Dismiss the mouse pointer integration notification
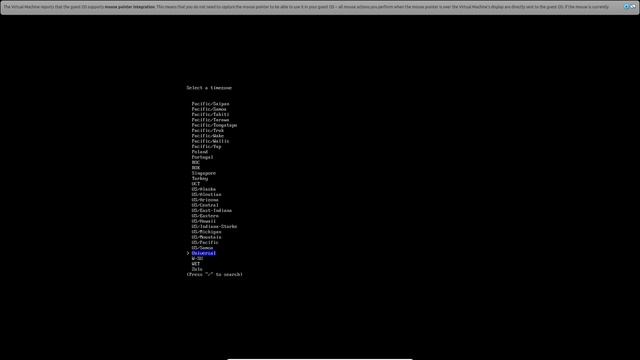This screenshot has width=640, height=360. (626, 7)
